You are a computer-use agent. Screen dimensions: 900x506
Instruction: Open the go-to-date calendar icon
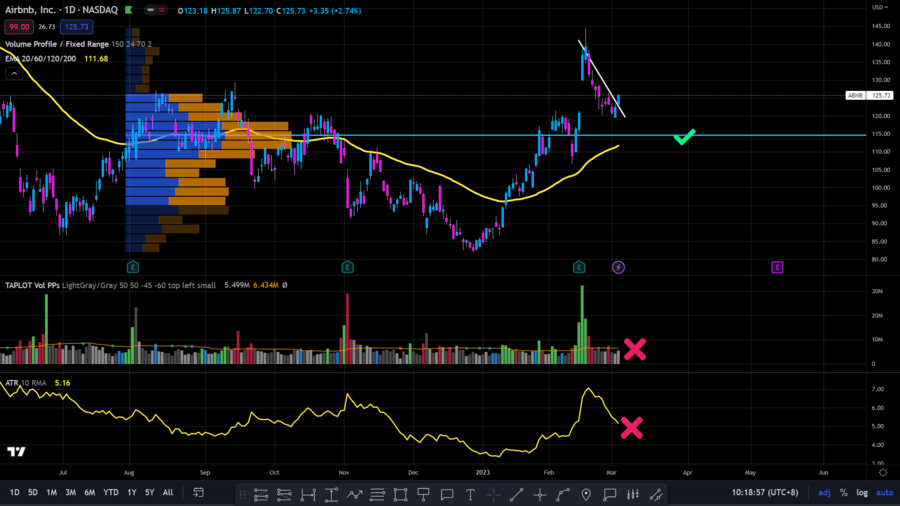[199, 493]
